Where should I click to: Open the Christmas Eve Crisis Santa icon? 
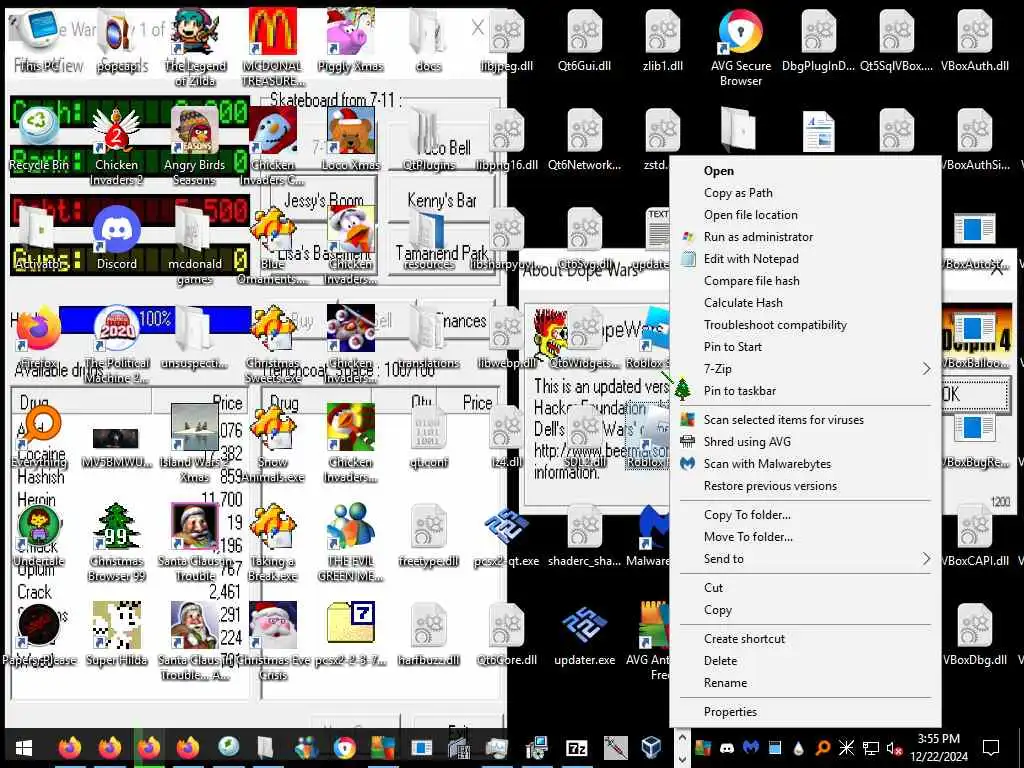(x=273, y=641)
